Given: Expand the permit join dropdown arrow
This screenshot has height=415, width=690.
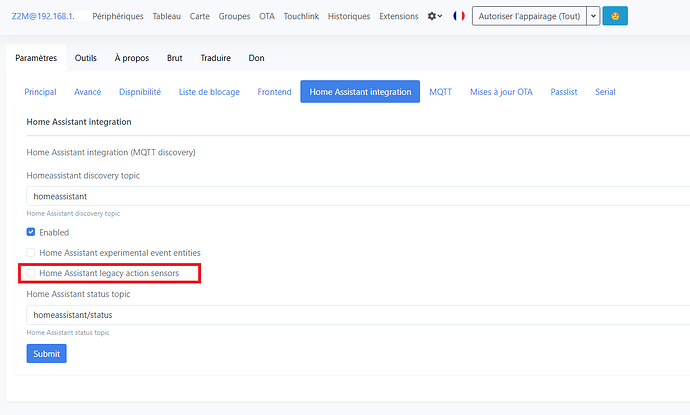Looking at the screenshot, I should click(x=593, y=16).
